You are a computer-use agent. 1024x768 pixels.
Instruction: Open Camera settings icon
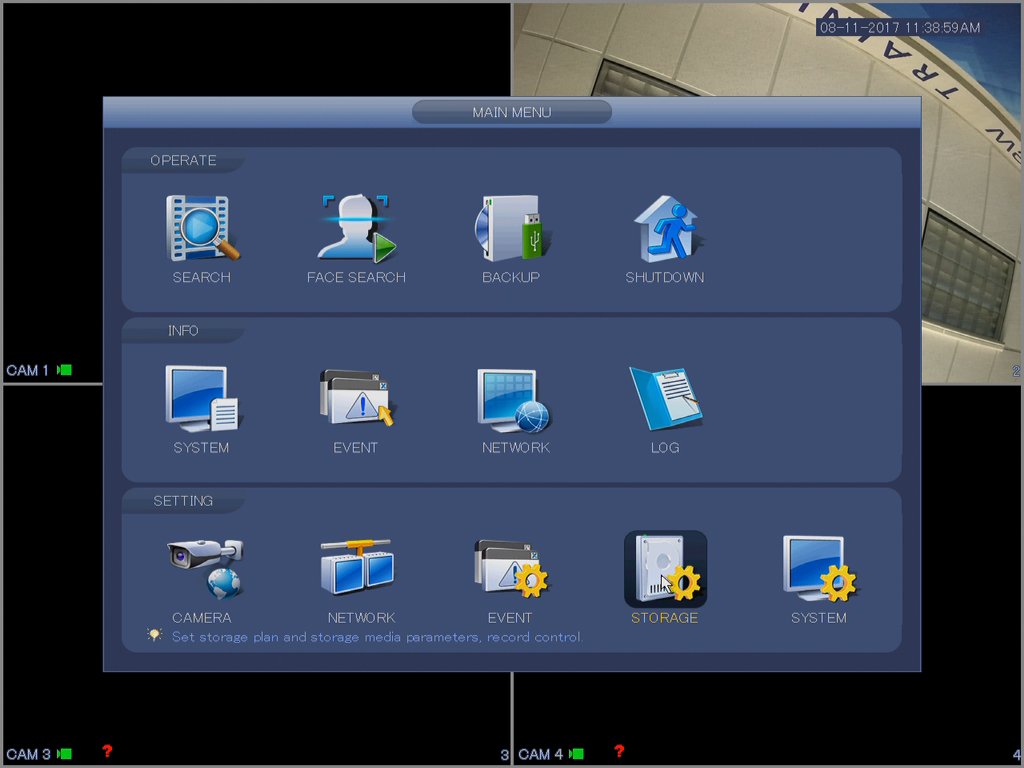[204, 569]
